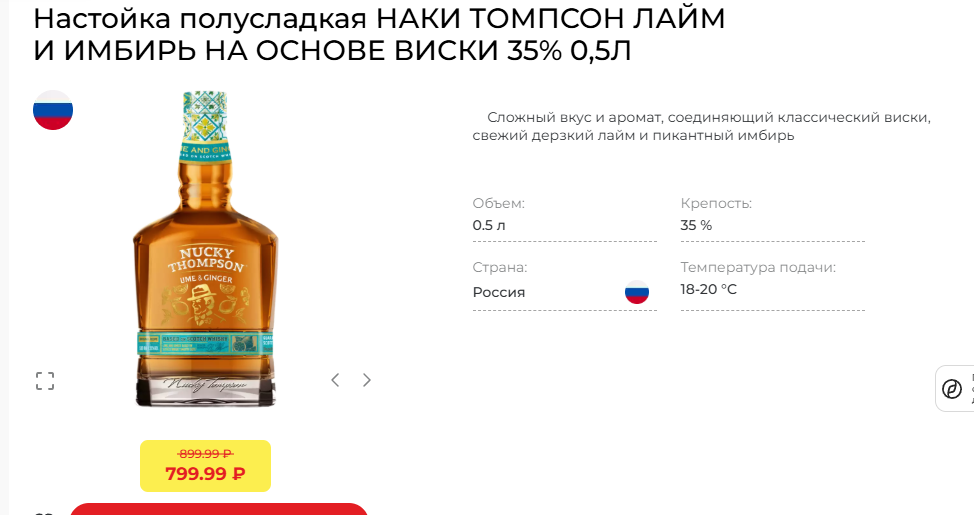Advance to the next product photo

pyautogui.click(x=366, y=380)
